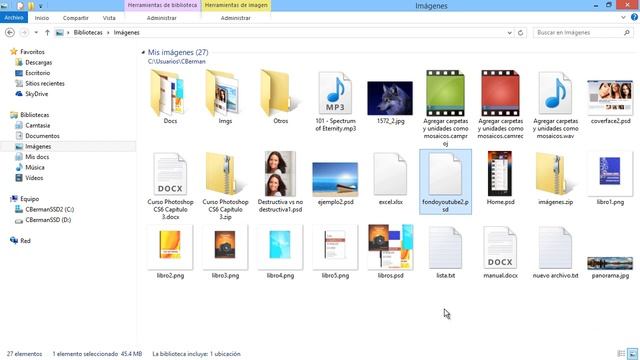The width and height of the screenshot is (640, 360).
Task: Click Bibliotecas in the address path
Action: [x=88, y=33]
